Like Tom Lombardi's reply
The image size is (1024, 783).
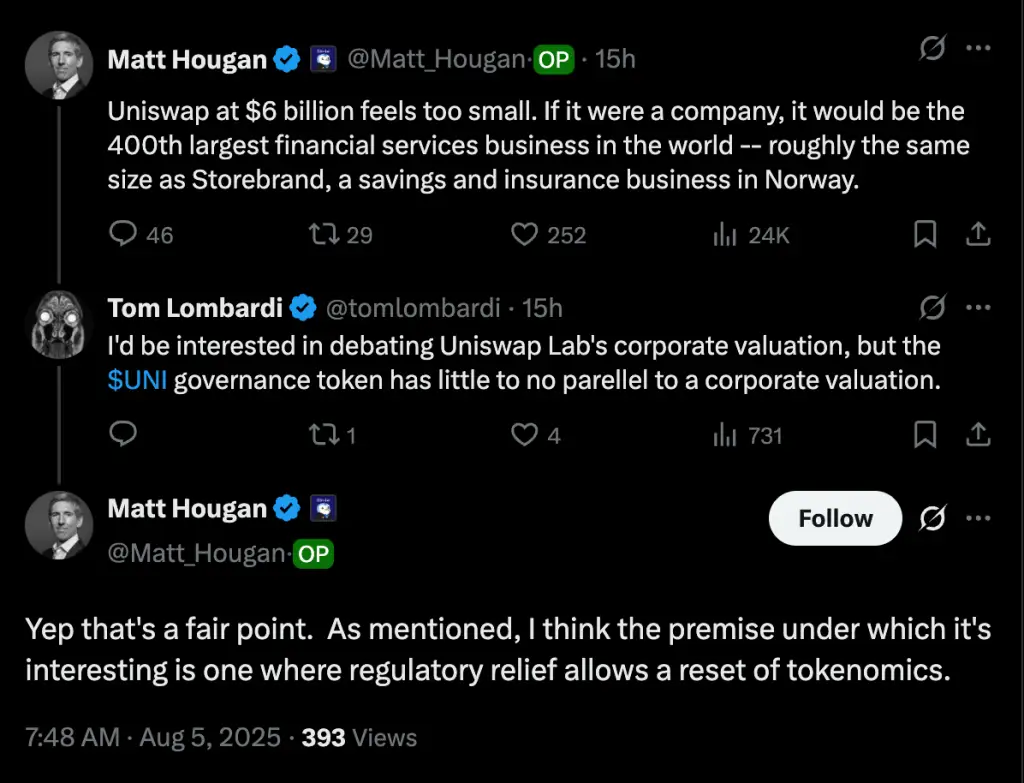pyautogui.click(x=525, y=434)
